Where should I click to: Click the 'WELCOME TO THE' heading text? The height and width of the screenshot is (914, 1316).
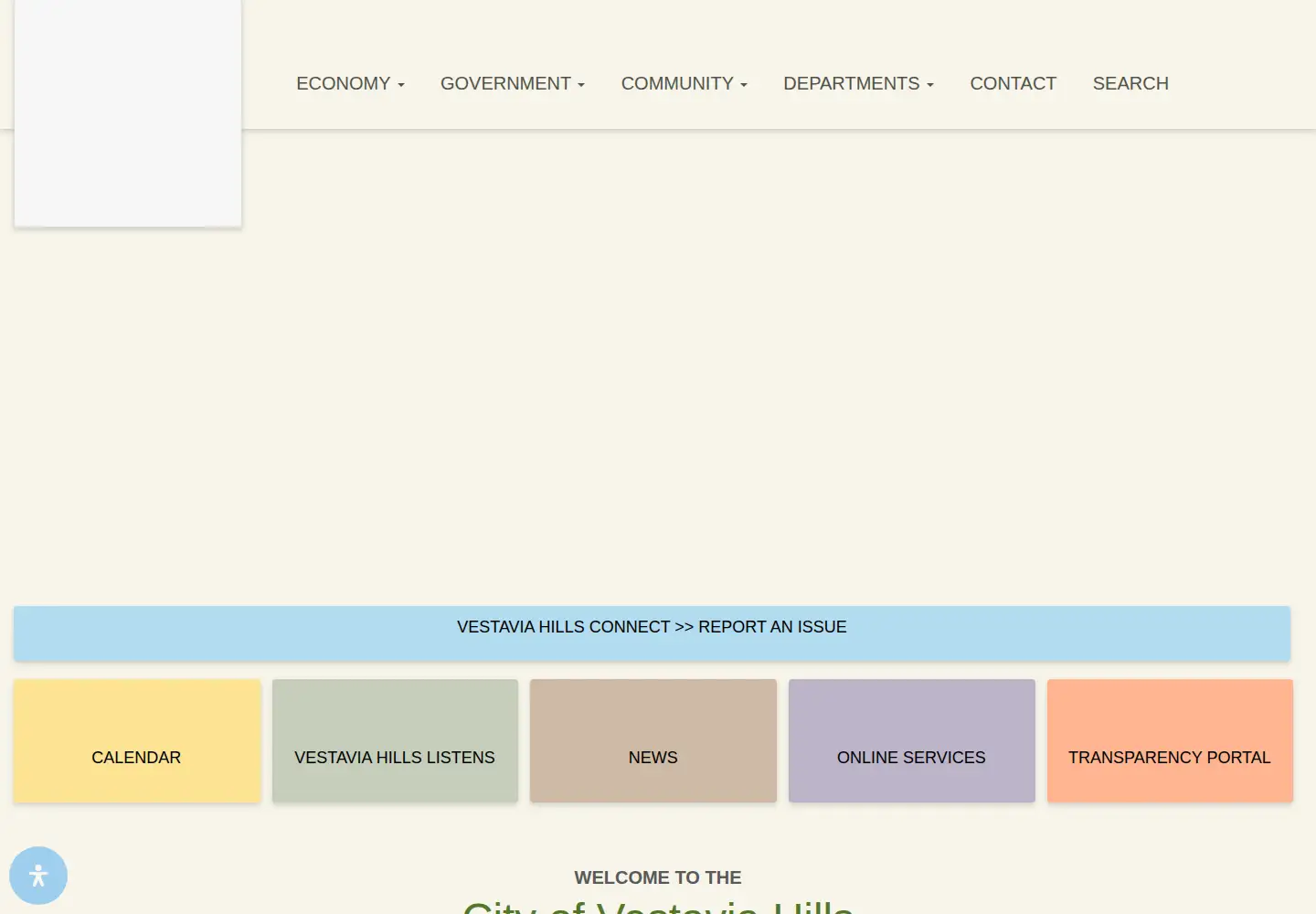(x=658, y=877)
